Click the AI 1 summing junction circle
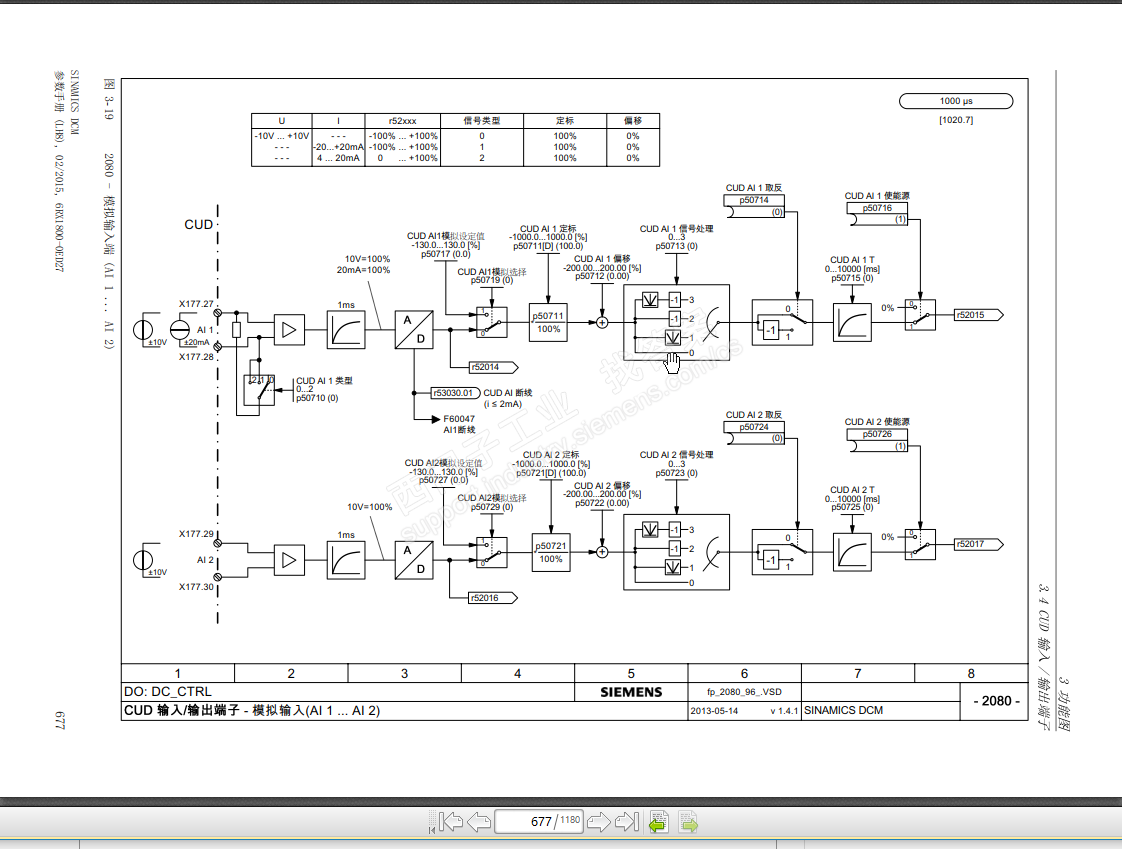 602,323
